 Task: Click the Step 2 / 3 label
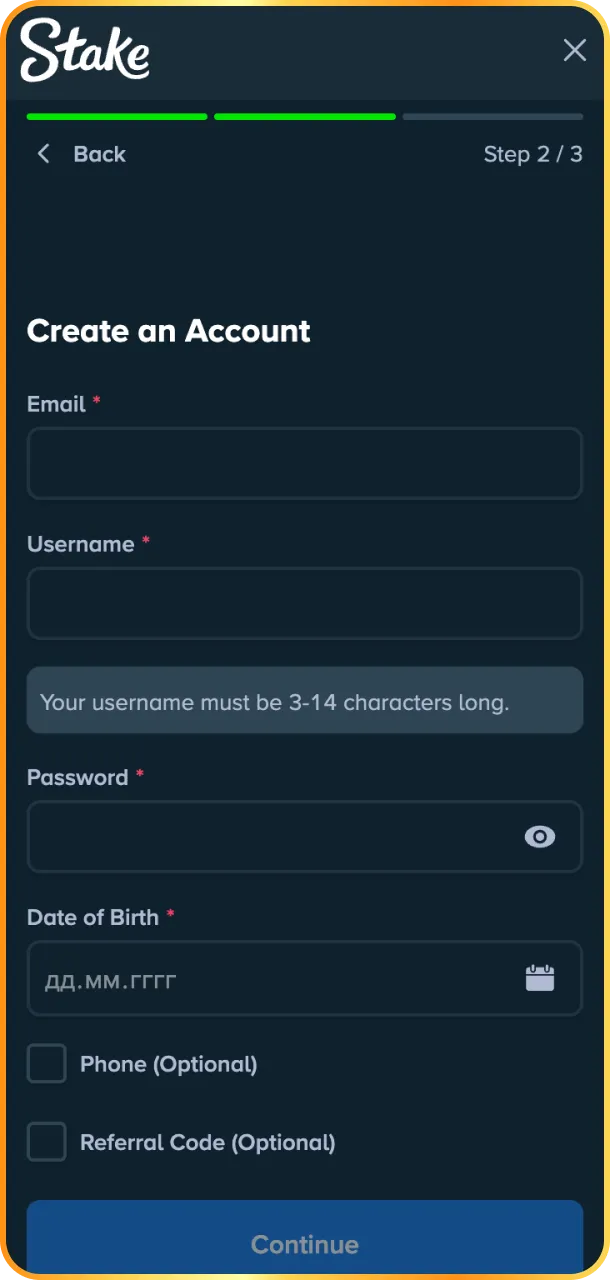[x=533, y=154]
